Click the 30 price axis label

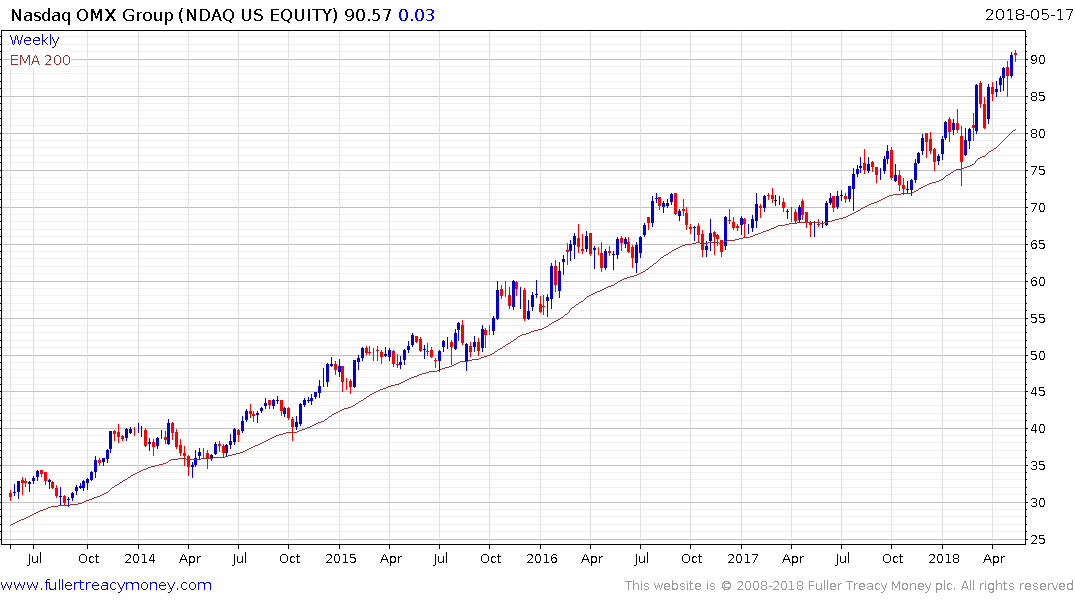point(1038,503)
